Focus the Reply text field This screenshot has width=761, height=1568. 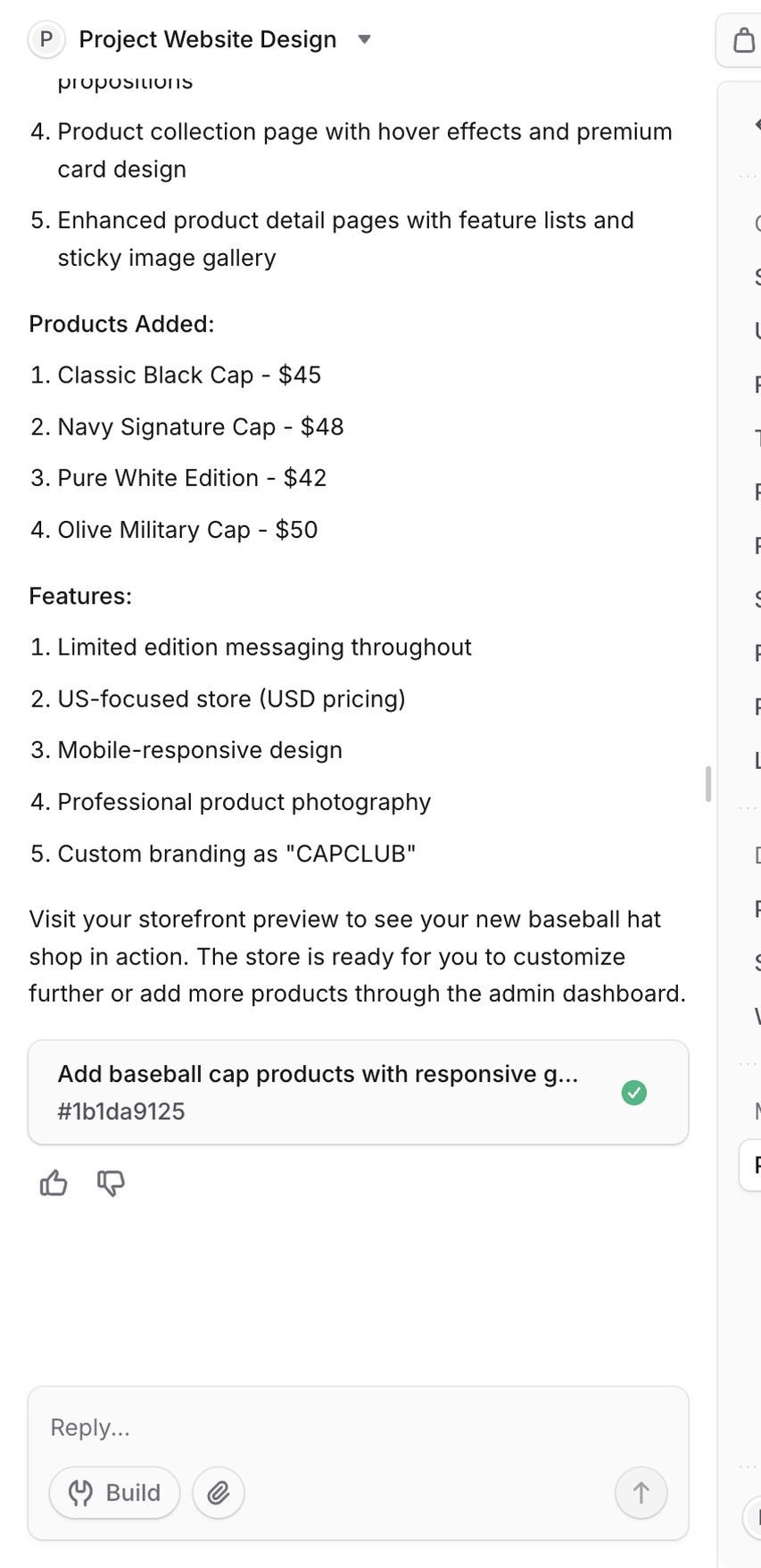tap(358, 1427)
